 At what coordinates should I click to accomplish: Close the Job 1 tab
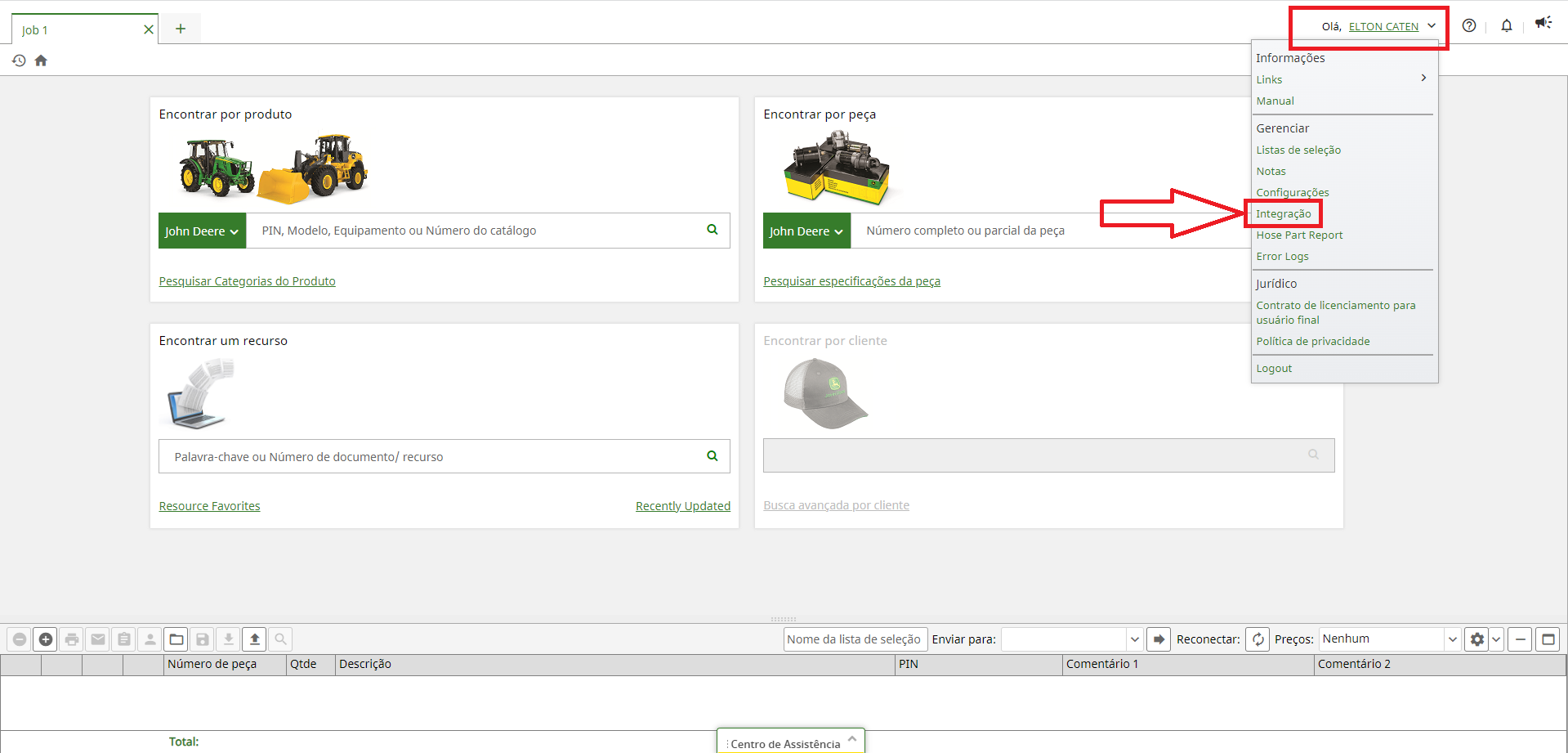(148, 29)
